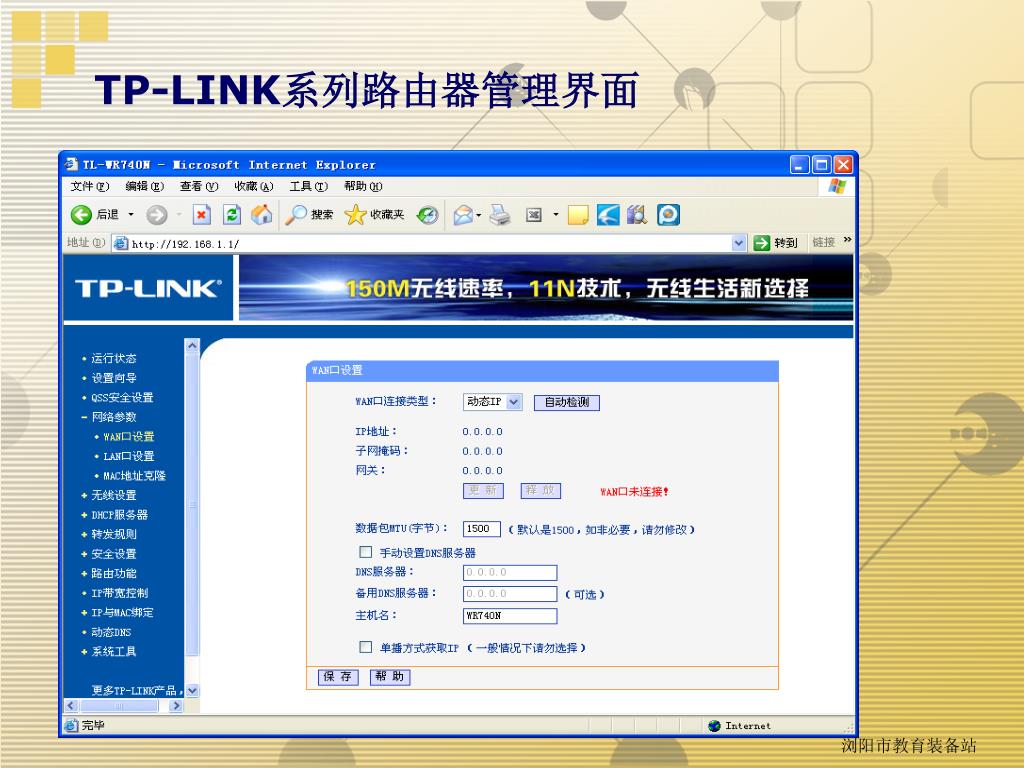Expand the toolbar chevron overflow
Image resolution: width=1024 pixels, height=768 pixels.
point(847,240)
